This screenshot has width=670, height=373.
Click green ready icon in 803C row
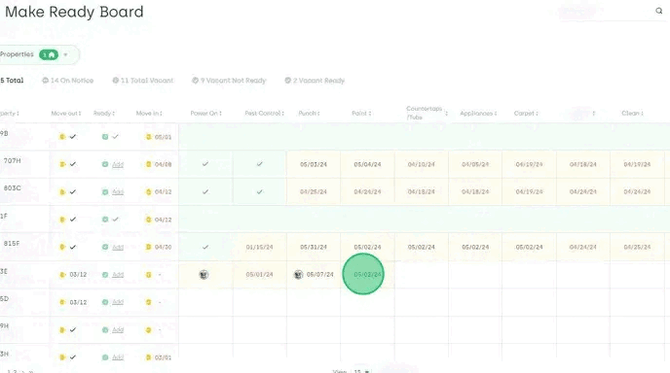105,192
